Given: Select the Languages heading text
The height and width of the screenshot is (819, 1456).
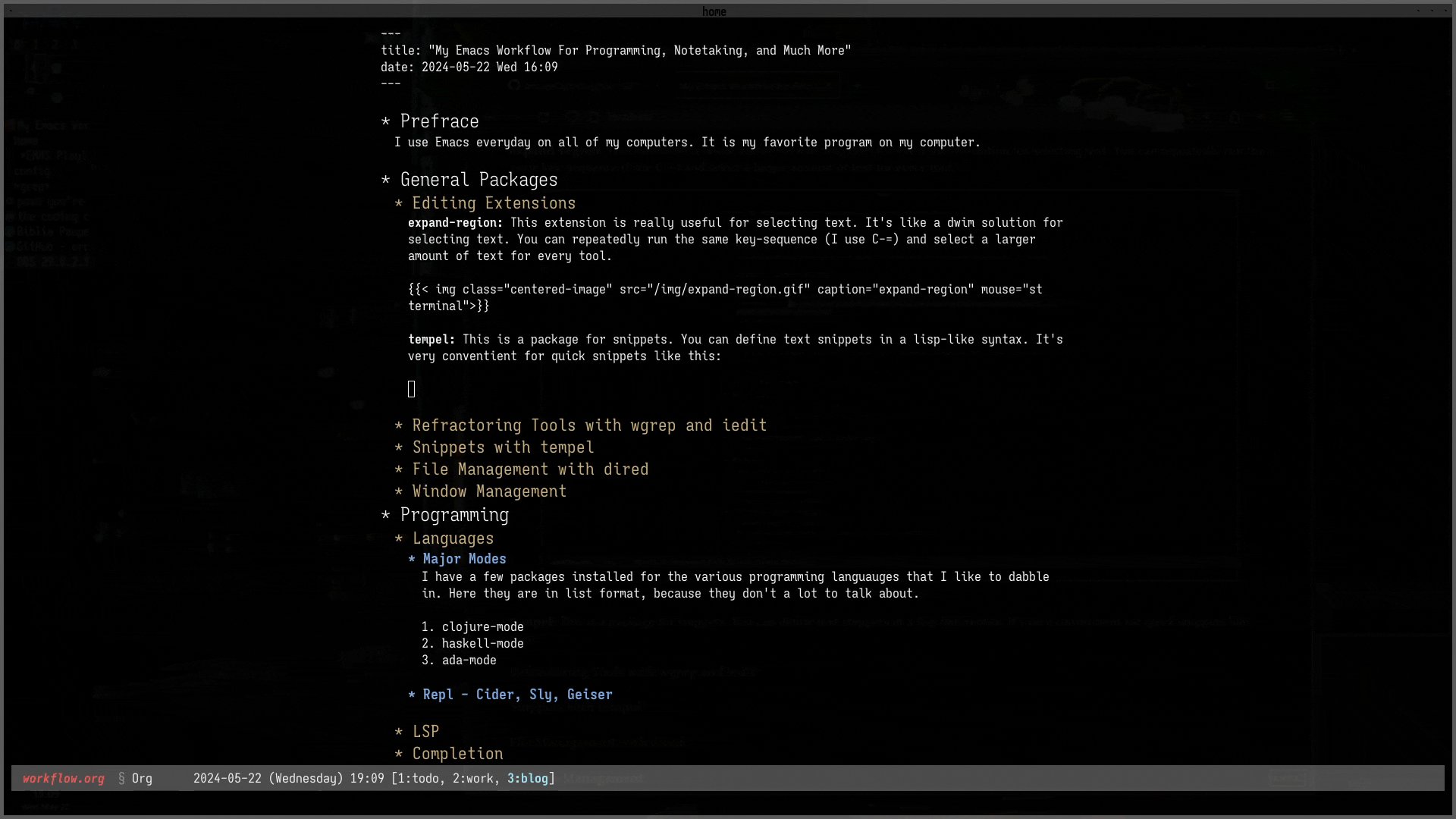Looking at the screenshot, I should click(x=453, y=538).
